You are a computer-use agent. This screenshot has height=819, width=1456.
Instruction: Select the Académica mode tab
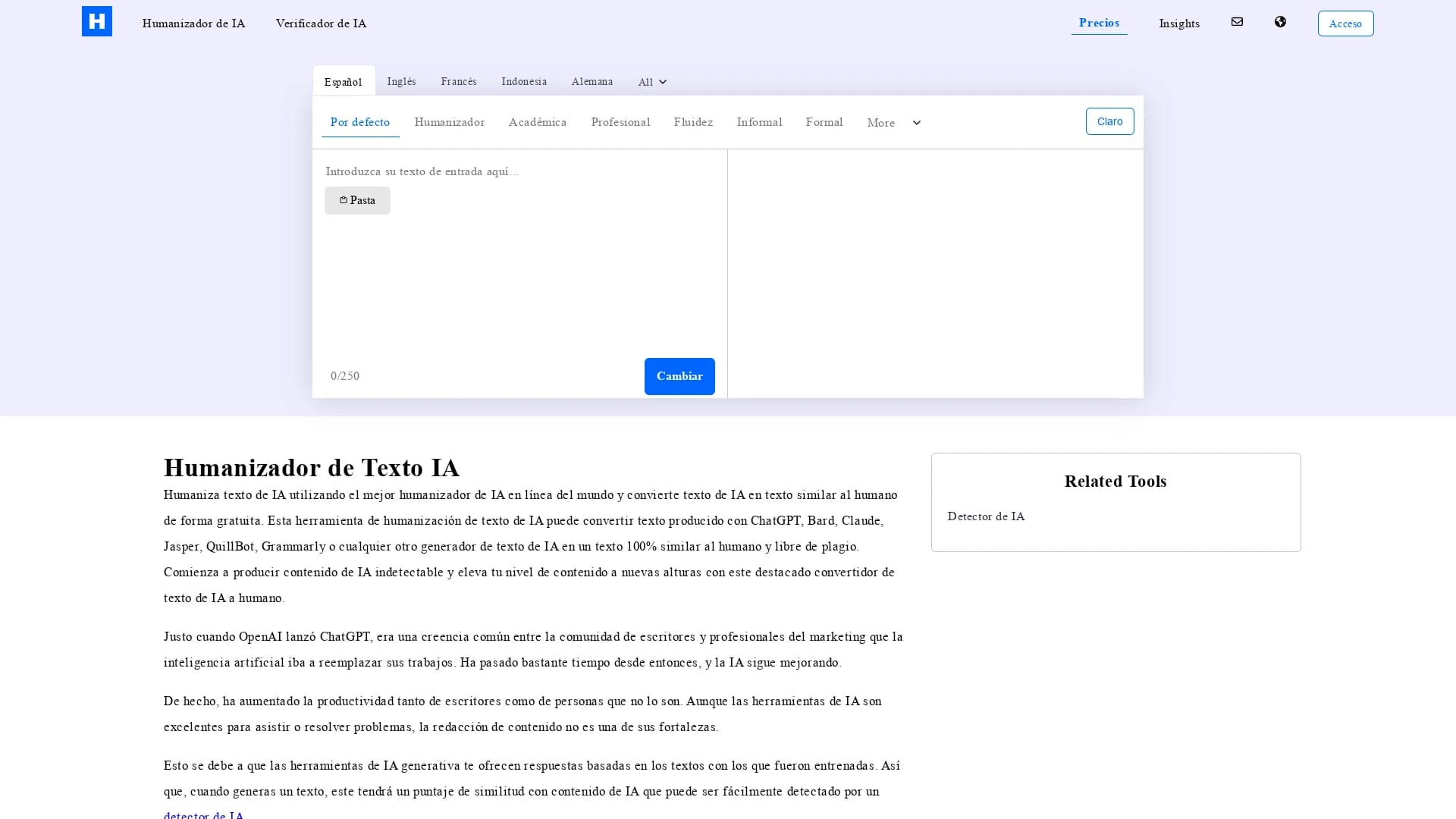538,122
